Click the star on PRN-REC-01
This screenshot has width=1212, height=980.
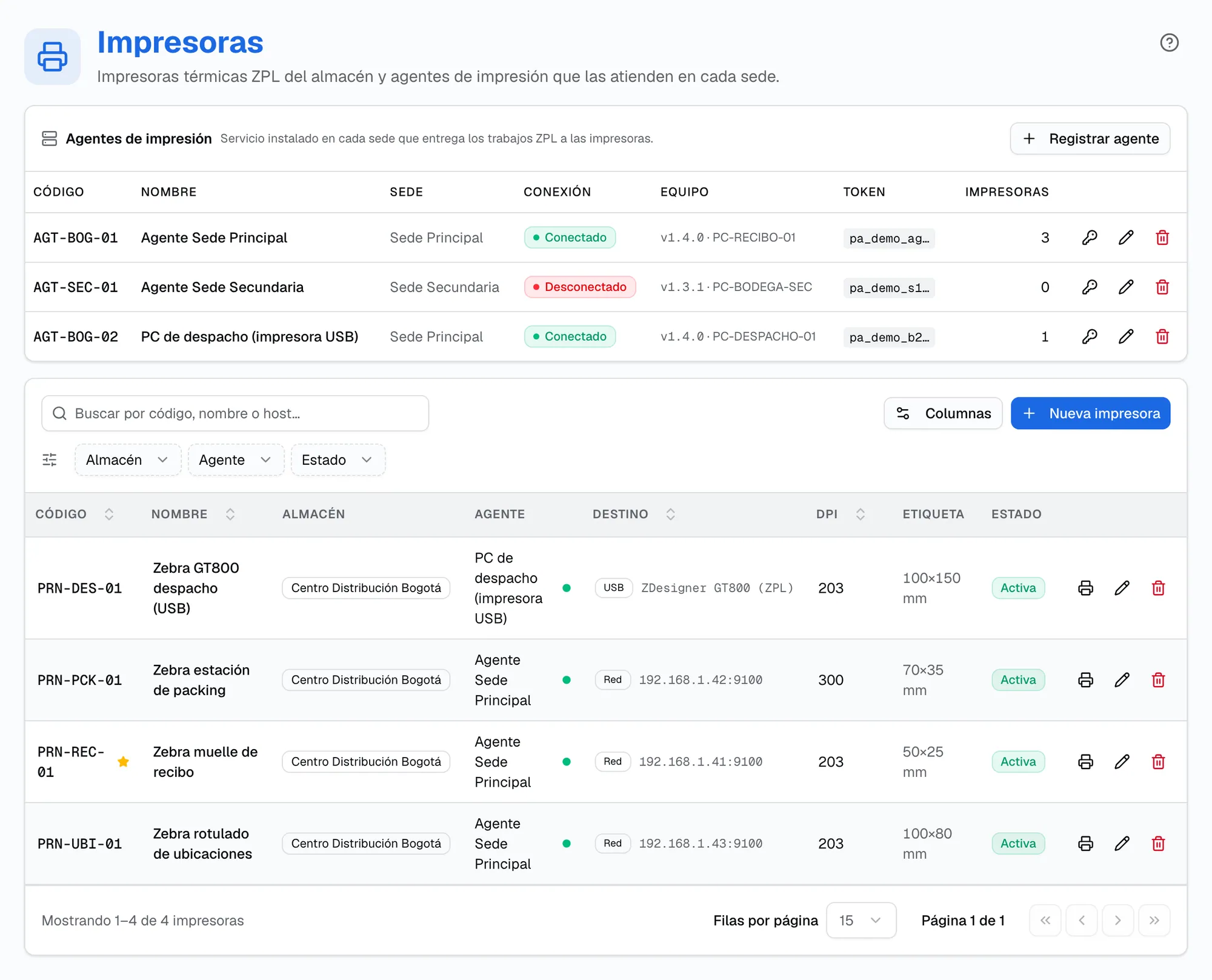pos(123,762)
